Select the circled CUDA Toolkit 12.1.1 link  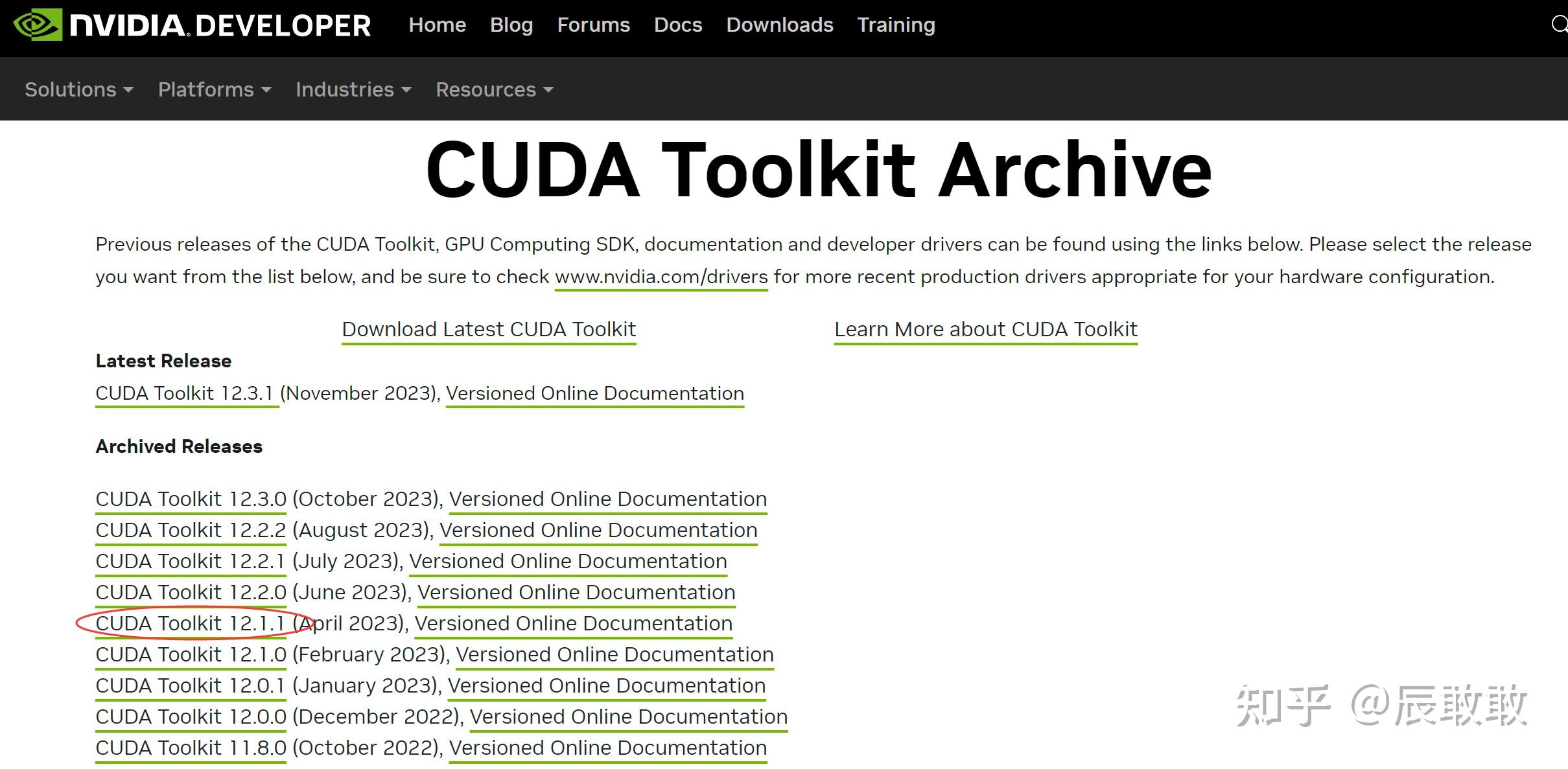tap(190, 623)
